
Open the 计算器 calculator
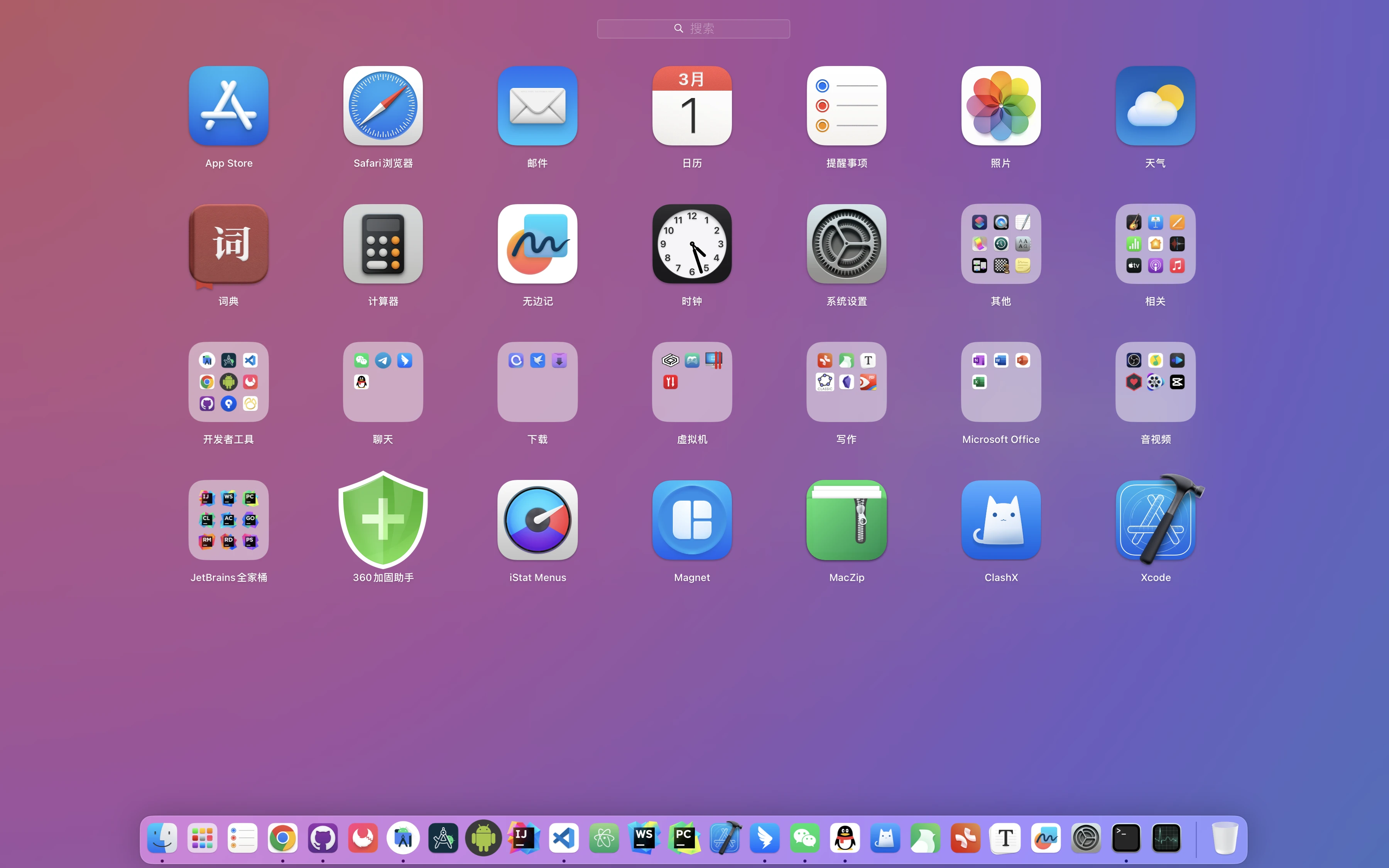point(383,244)
